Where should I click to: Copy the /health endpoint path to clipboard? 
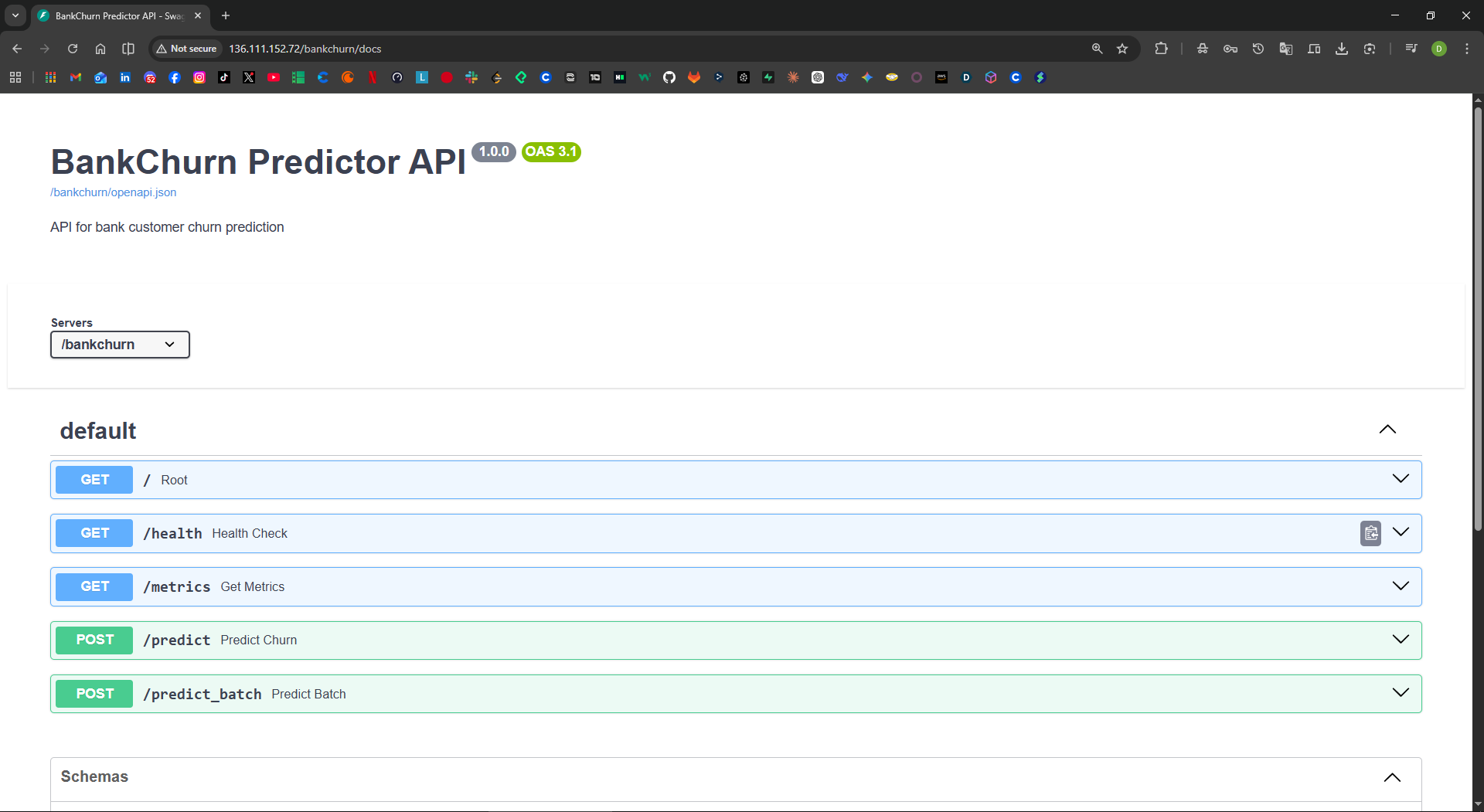[x=1370, y=533]
